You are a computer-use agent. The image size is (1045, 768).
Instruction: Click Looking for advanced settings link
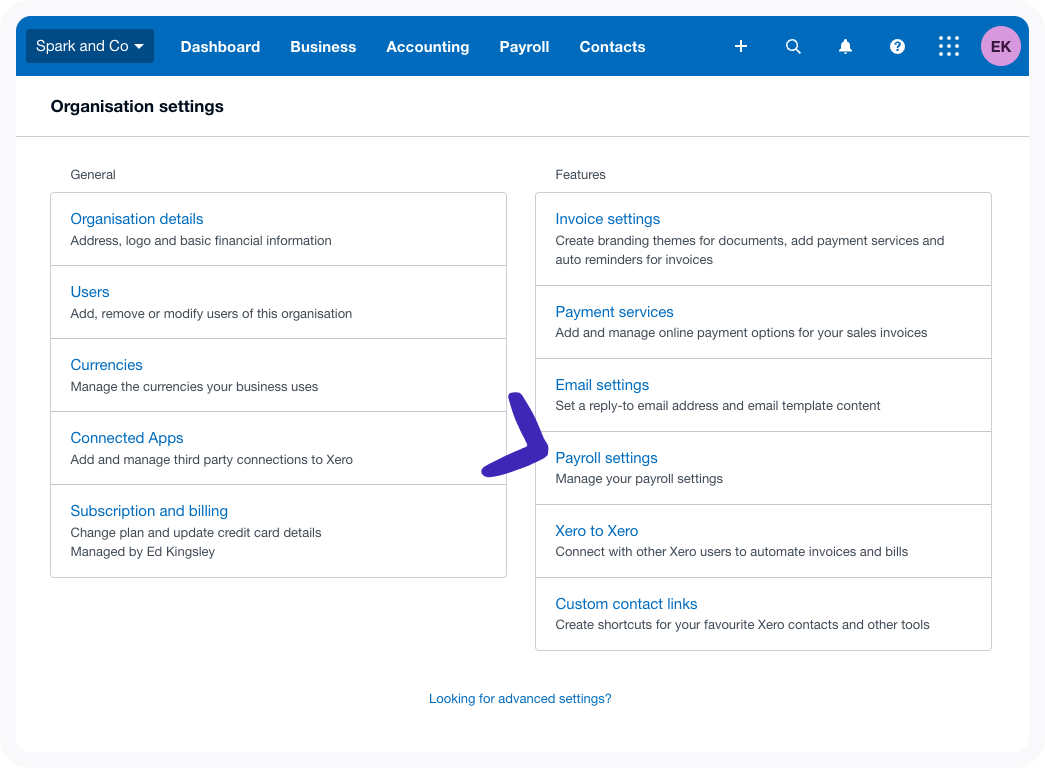pos(520,699)
